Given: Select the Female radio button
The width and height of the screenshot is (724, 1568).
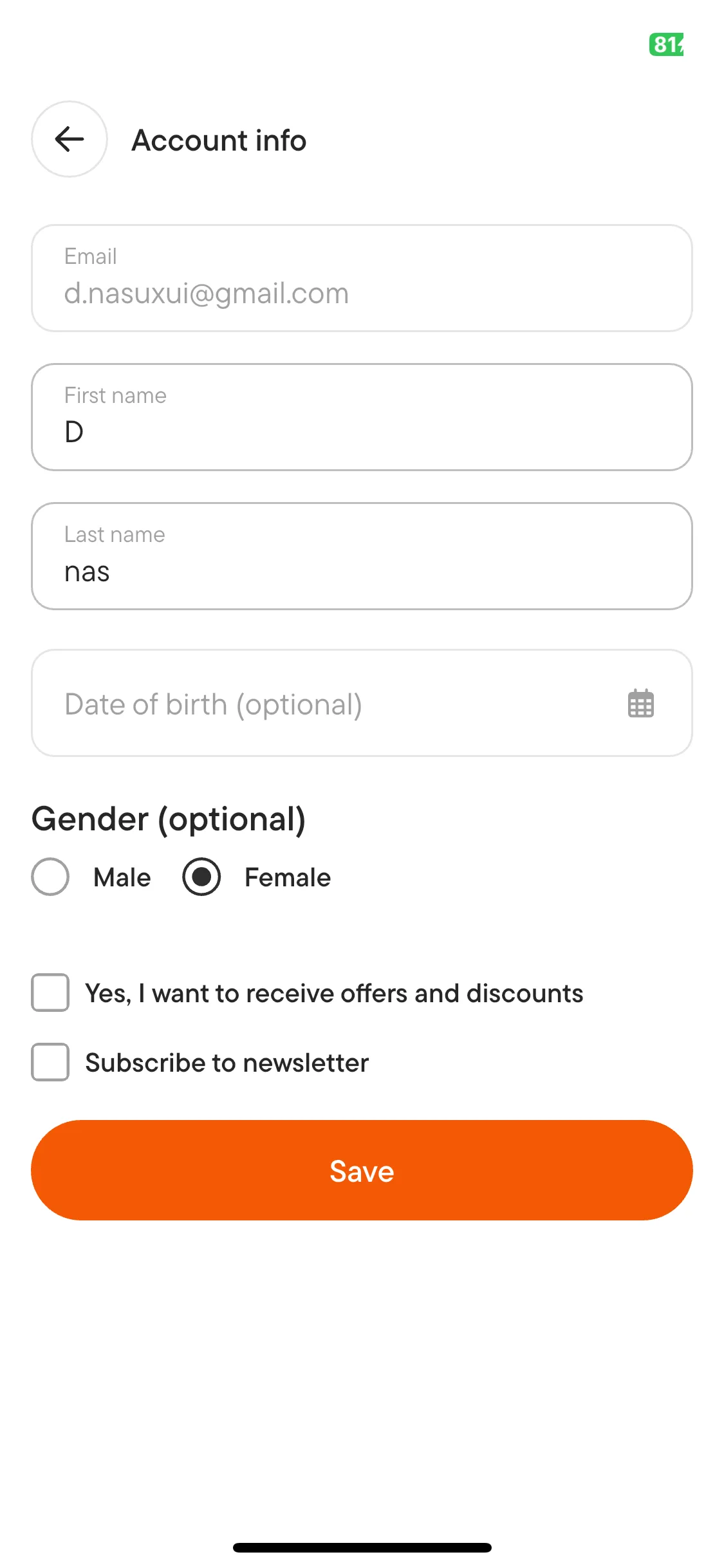Looking at the screenshot, I should (201, 877).
